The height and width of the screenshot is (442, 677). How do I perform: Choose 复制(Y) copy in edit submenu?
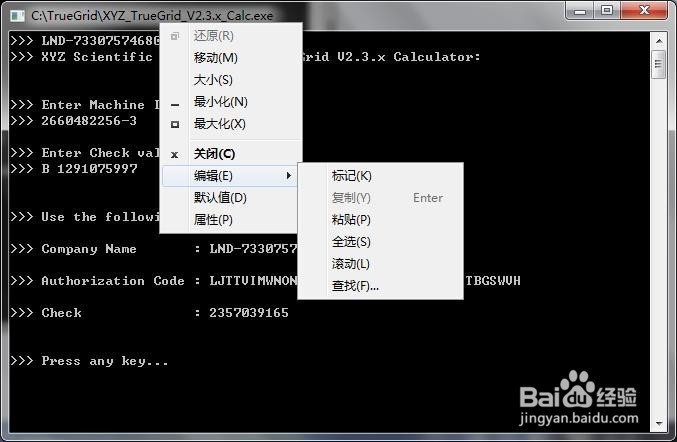tap(380, 198)
